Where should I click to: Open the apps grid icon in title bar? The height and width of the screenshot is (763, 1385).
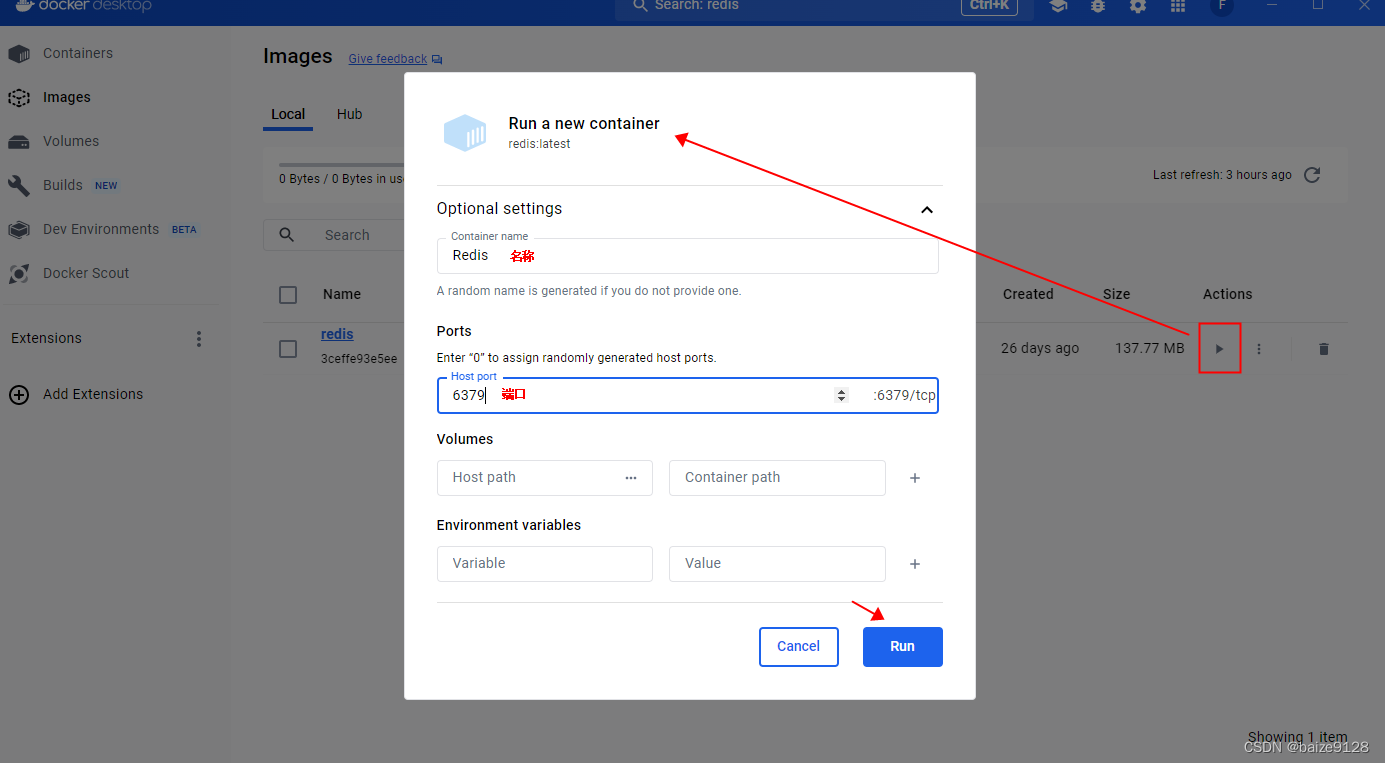pos(1178,6)
